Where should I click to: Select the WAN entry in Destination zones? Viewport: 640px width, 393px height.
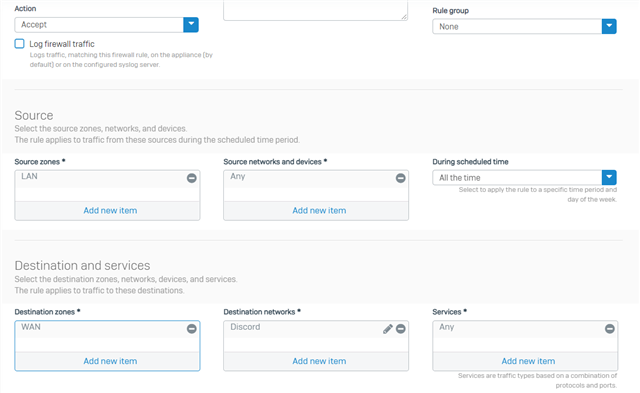tap(31, 327)
